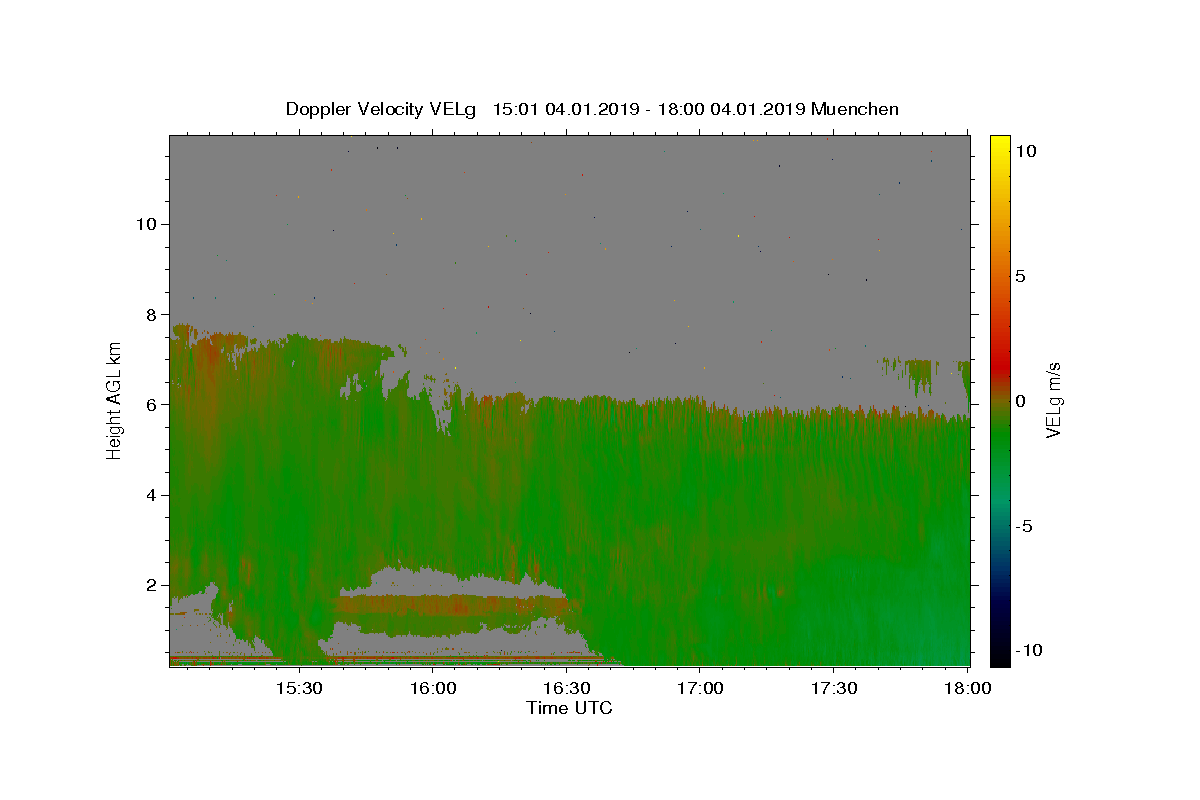Click the height axis label 8
Screen dimensions: 1200x800
click(x=152, y=314)
